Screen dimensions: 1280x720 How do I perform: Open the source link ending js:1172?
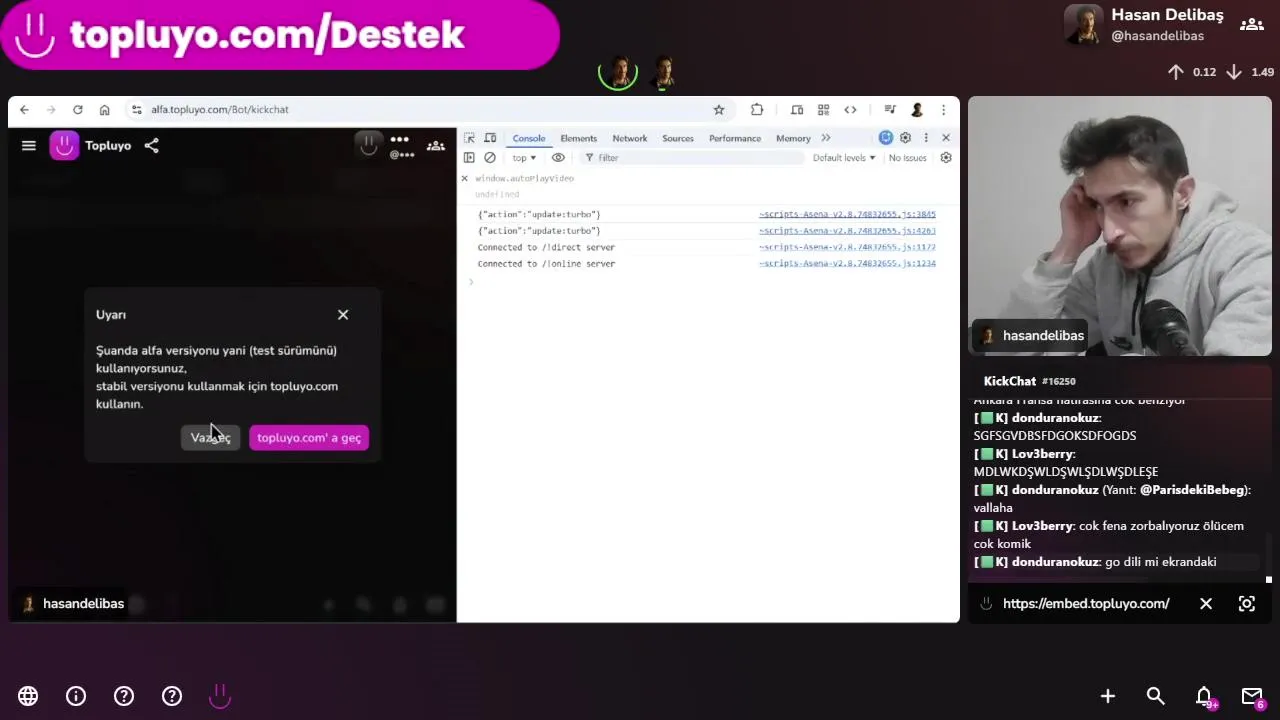(847, 248)
